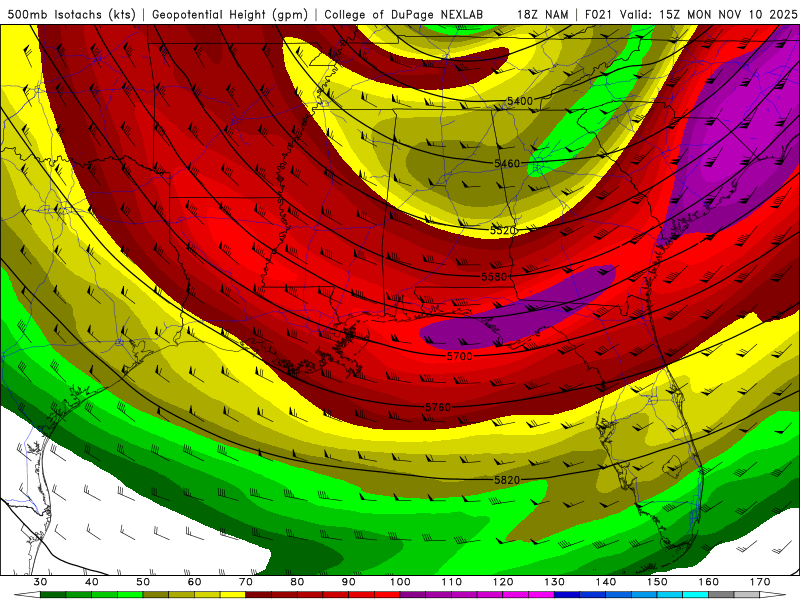Click the 140 value on the color scale

(606, 582)
